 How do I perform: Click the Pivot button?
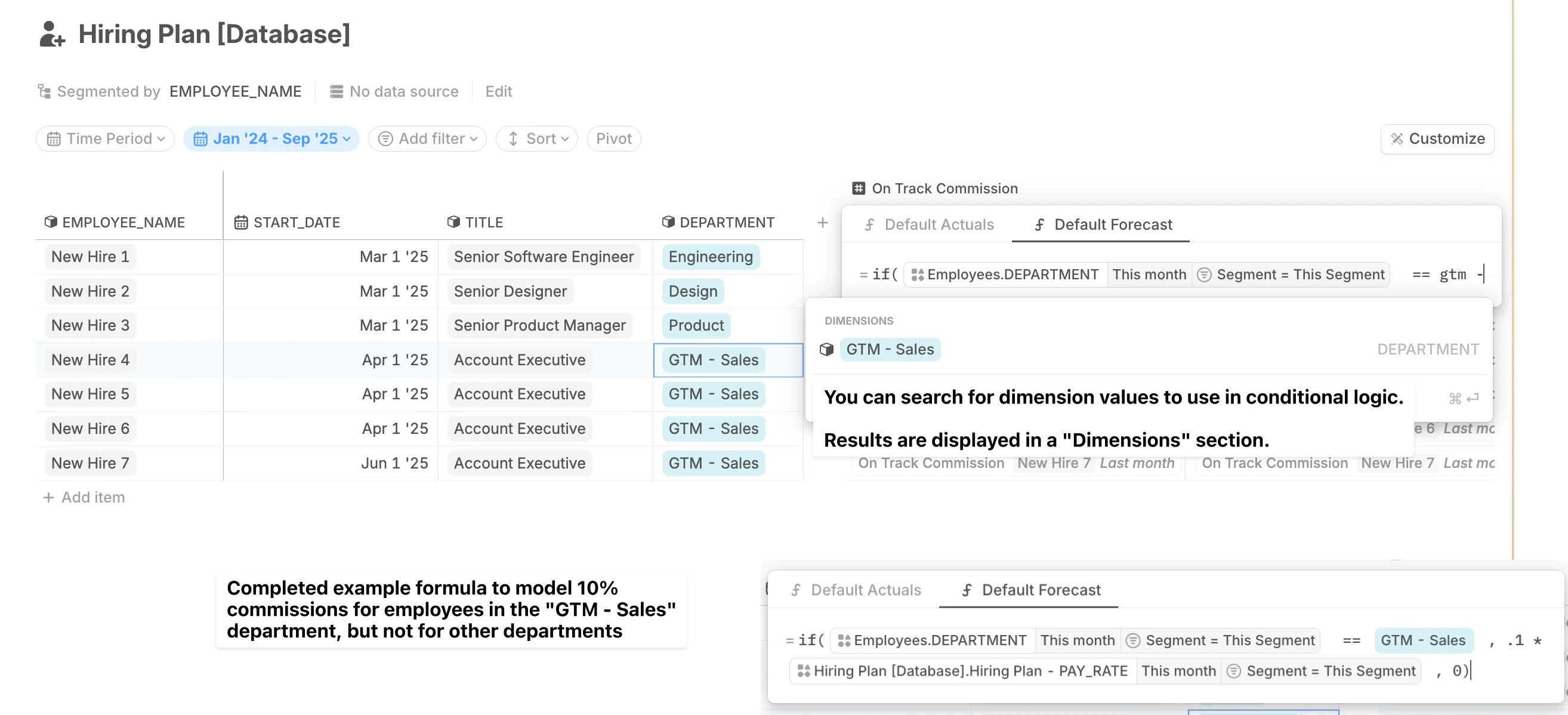tap(613, 139)
